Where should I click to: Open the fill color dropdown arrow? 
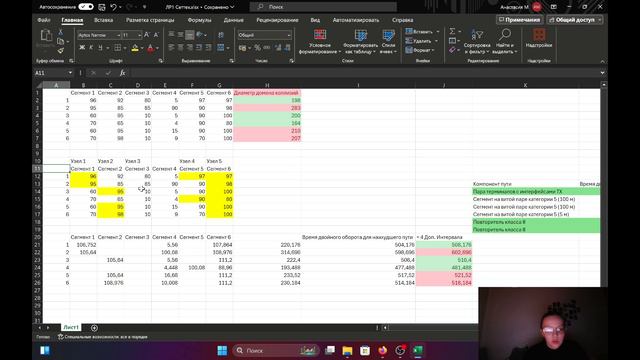coord(142,48)
